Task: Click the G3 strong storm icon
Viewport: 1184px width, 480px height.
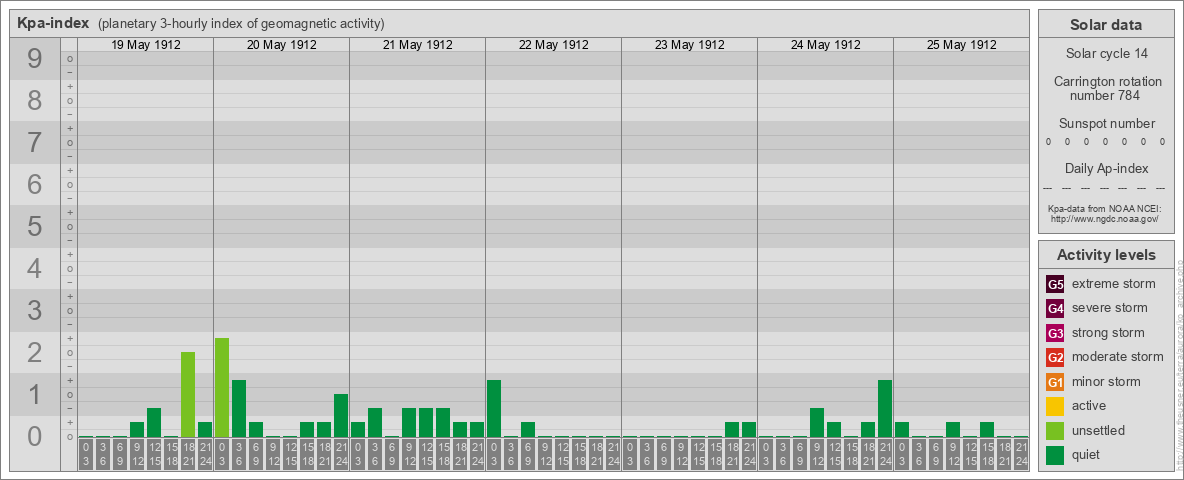Action: 1056,333
